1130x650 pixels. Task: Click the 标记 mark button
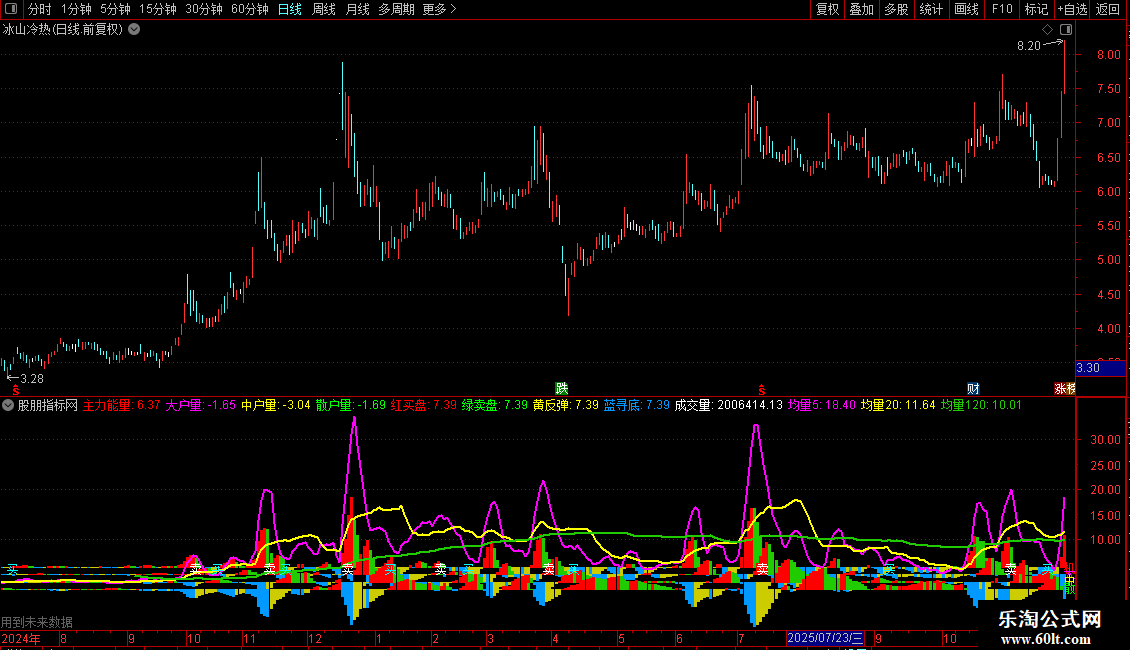pyautogui.click(x=1036, y=9)
